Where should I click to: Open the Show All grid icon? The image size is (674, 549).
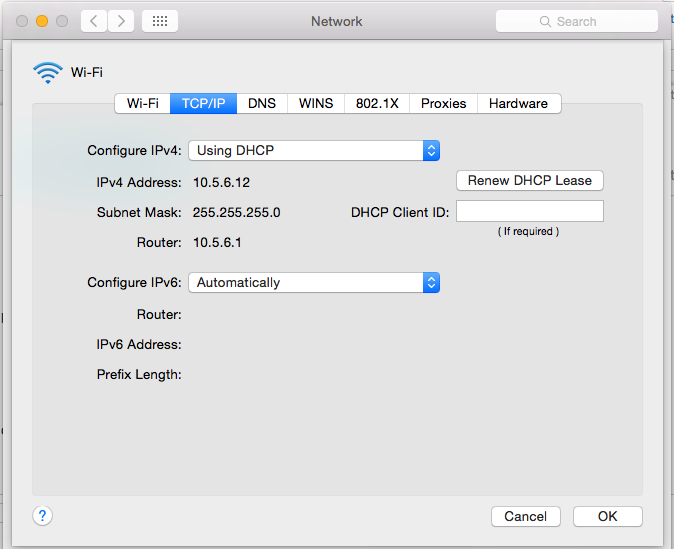point(160,21)
